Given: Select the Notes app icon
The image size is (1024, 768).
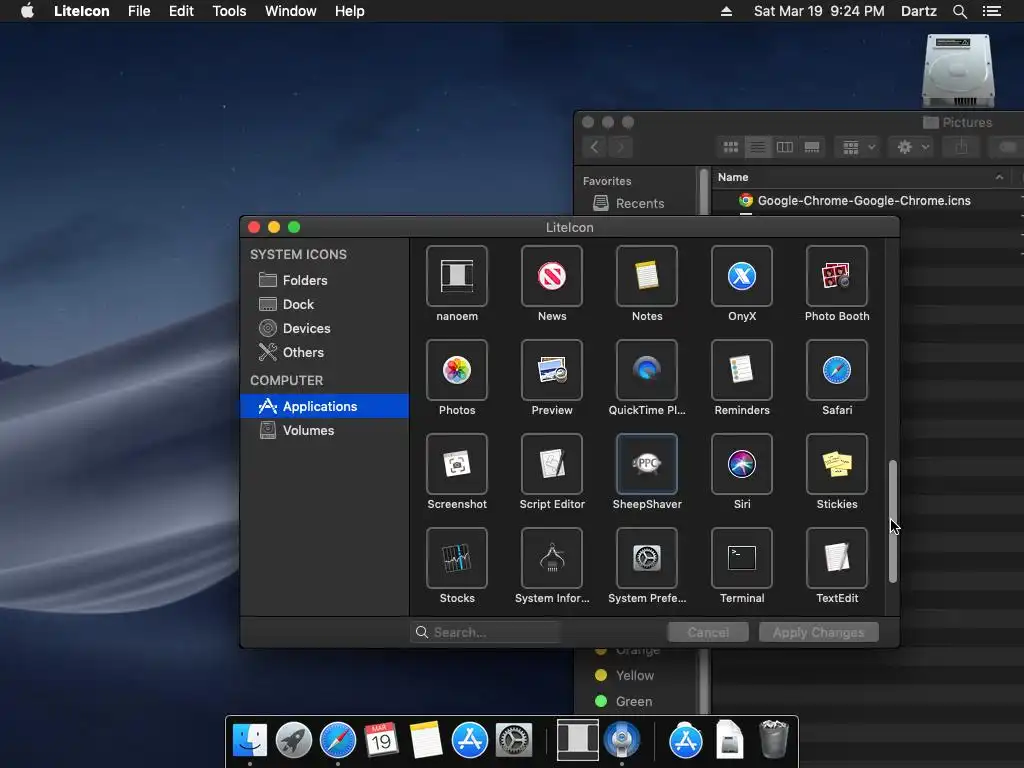Looking at the screenshot, I should pyautogui.click(x=647, y=276).
